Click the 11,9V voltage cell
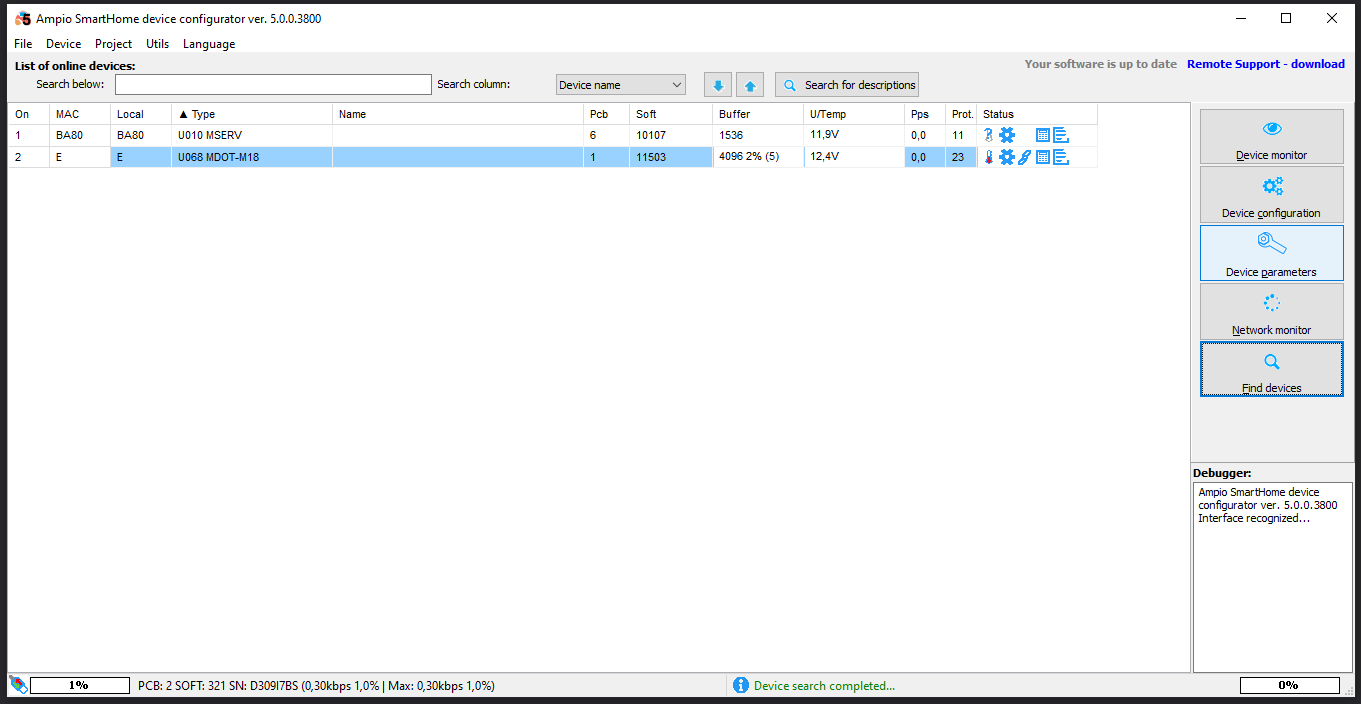The width and height of the screenshot is (1361, 704). (x=854, y=135)
